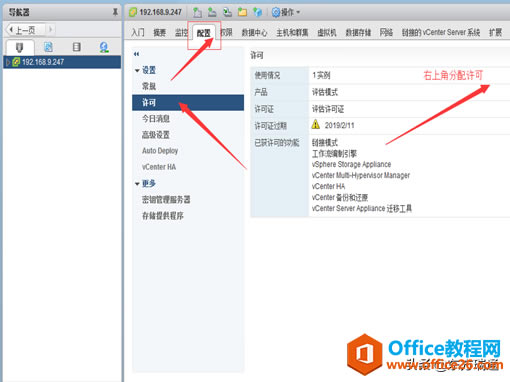Select 192.168.9.247 in the navigator tree
Image resolution: width=510 pixels, height=382 pixels.
pos(62,62)
